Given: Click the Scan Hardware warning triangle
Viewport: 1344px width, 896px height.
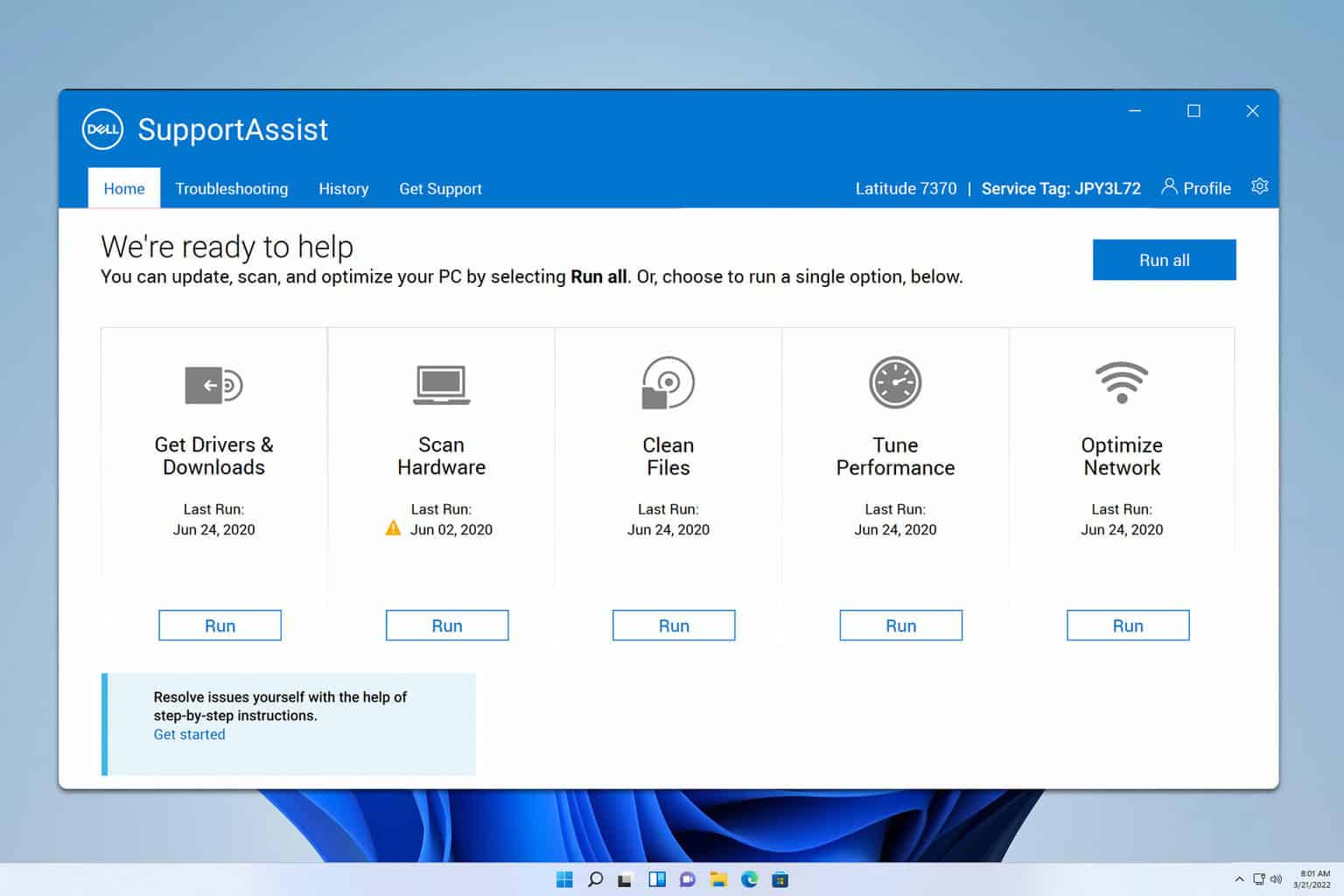Looking at the screenshot, I should (394, 528).
